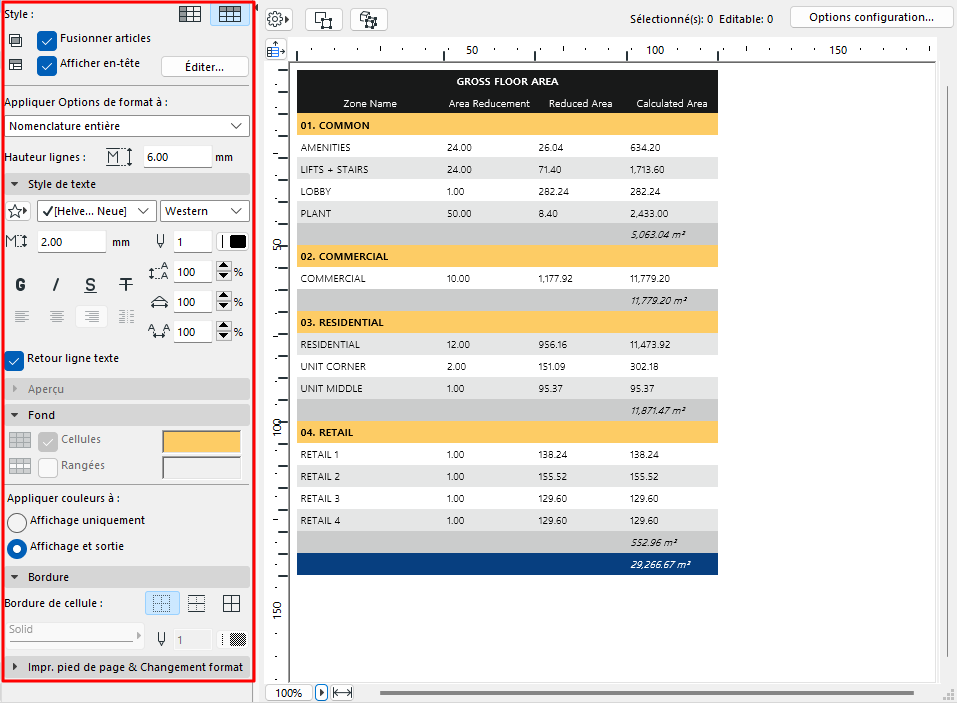
Task: Select Affichage uniquement radio option
Action: [x=17, y=522]
